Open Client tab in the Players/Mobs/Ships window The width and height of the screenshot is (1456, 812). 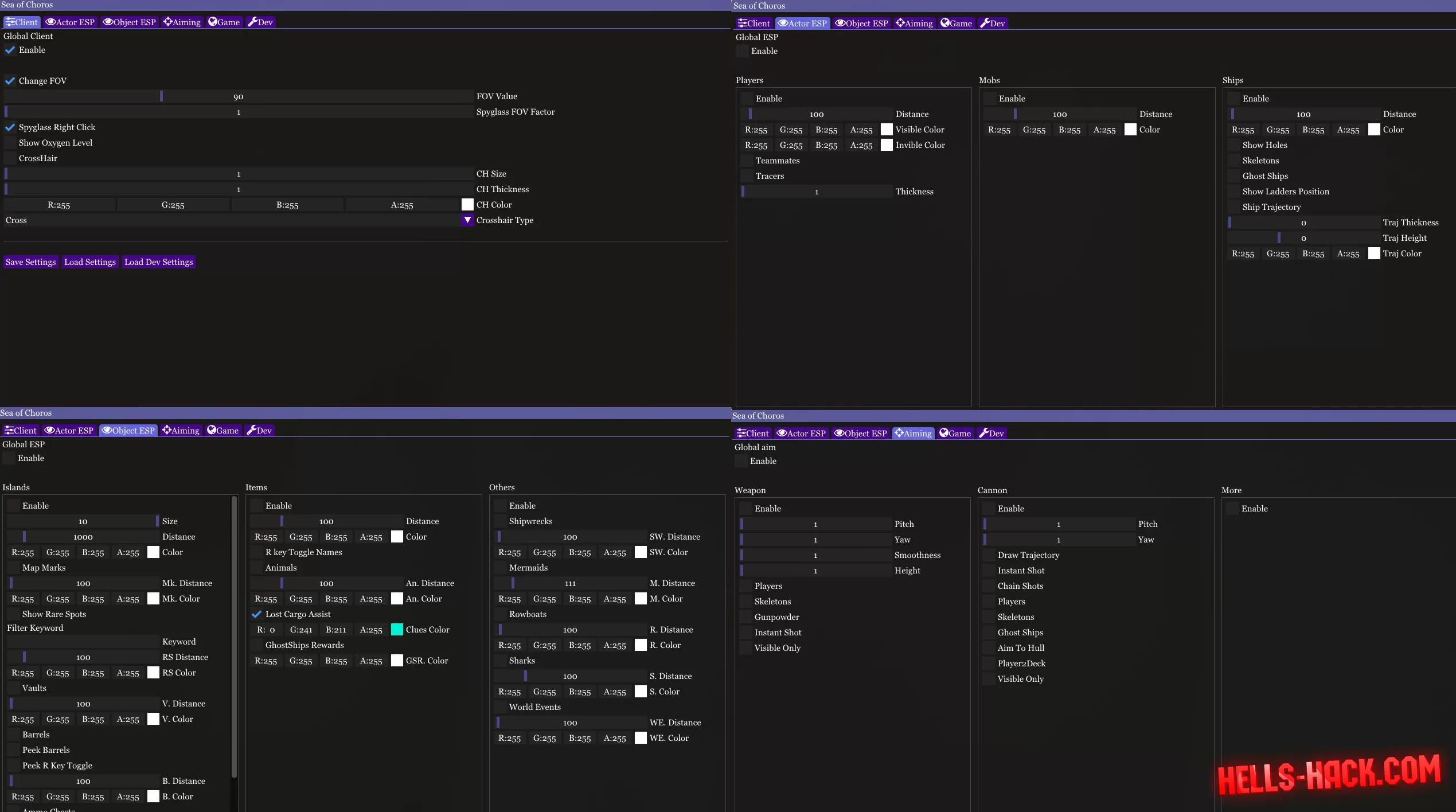[x=754, y=23]
